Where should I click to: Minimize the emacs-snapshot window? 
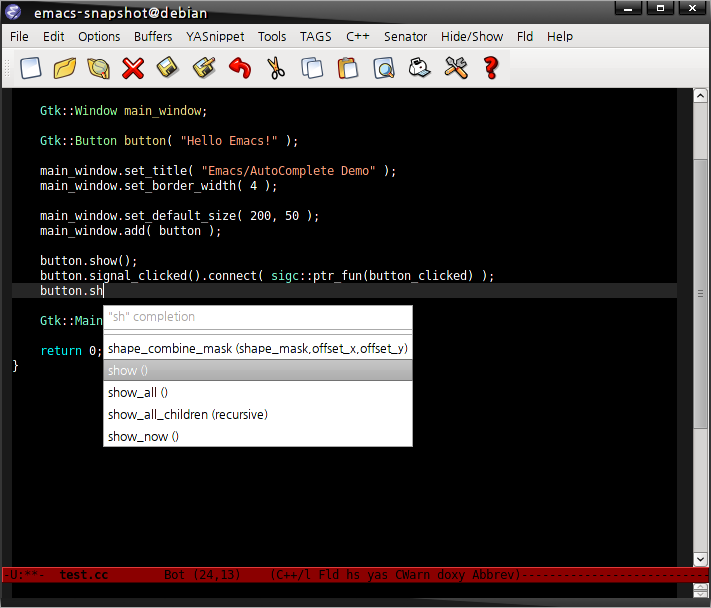click(628, 8)
